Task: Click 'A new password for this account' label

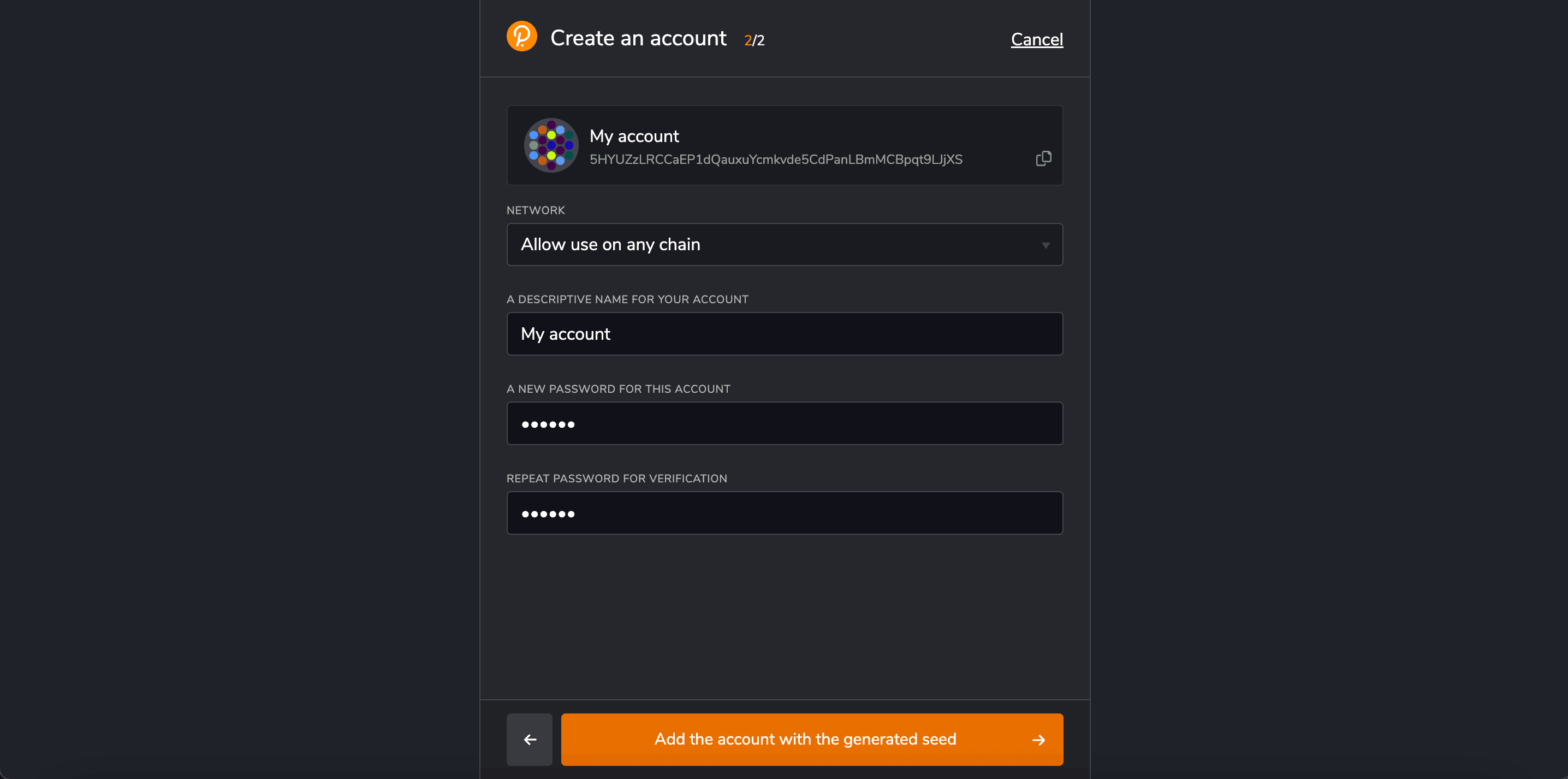Action: 618,389
